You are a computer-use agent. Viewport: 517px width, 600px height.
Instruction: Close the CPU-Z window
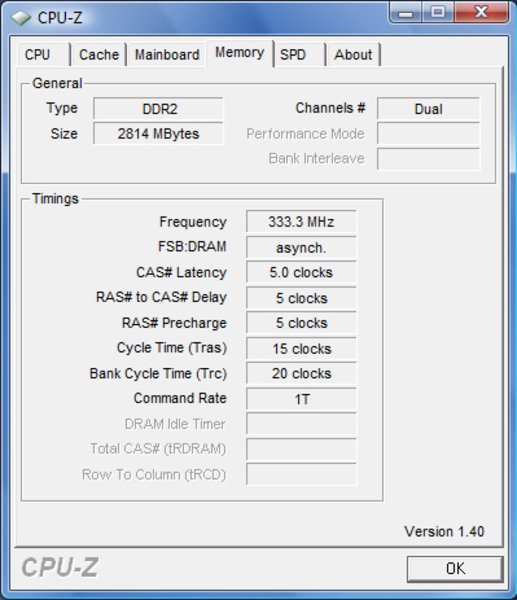[x=481, y=12]
